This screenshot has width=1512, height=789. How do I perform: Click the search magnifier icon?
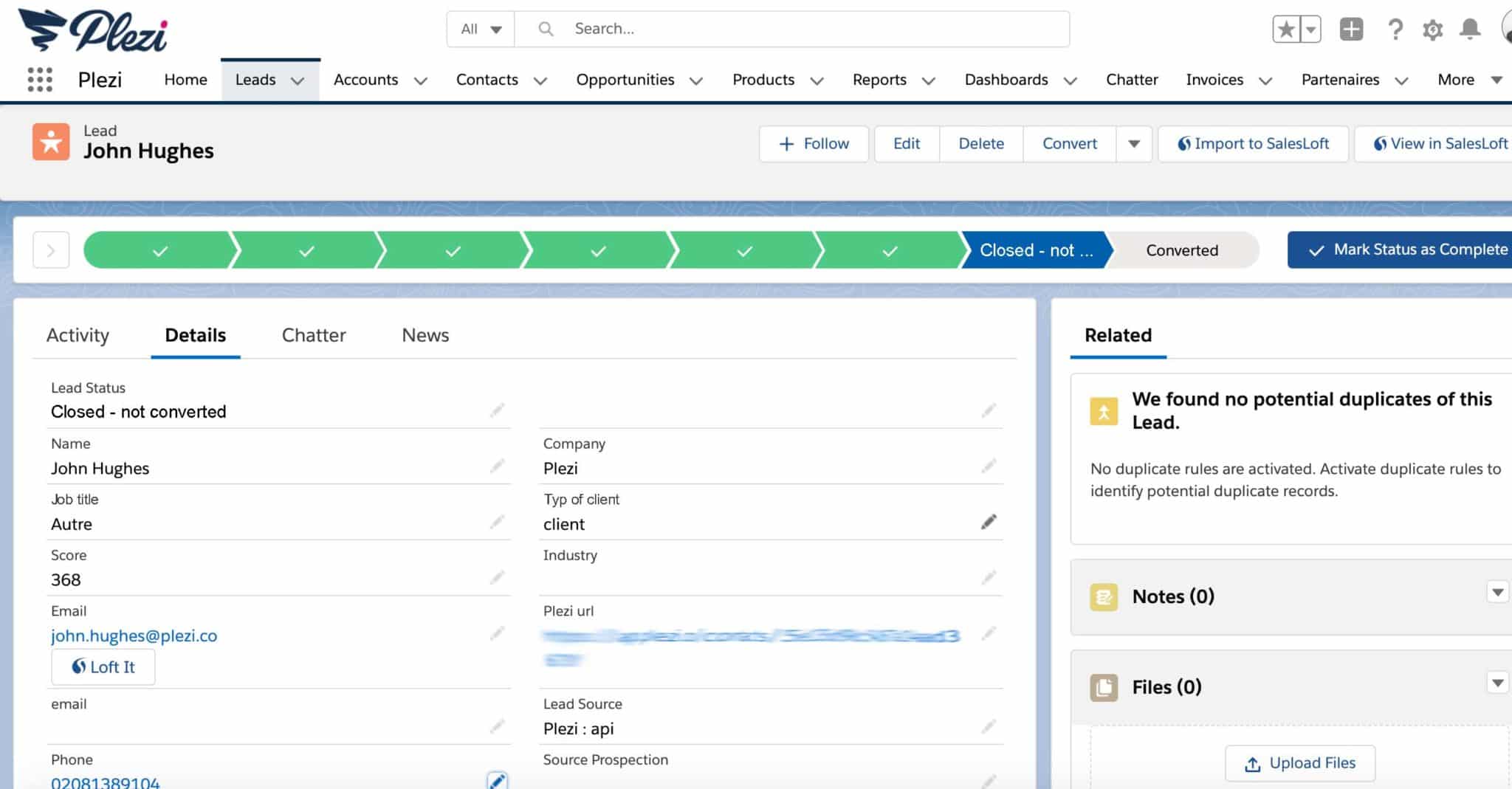[546, 29]
